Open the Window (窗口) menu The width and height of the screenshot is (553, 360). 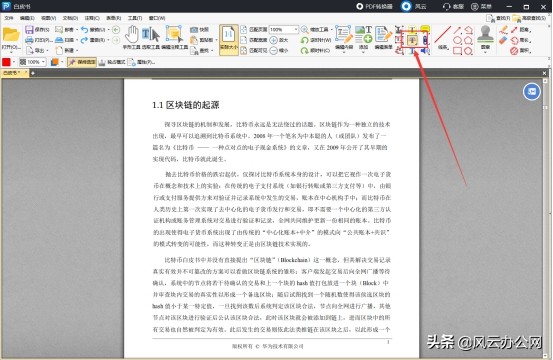157,18
